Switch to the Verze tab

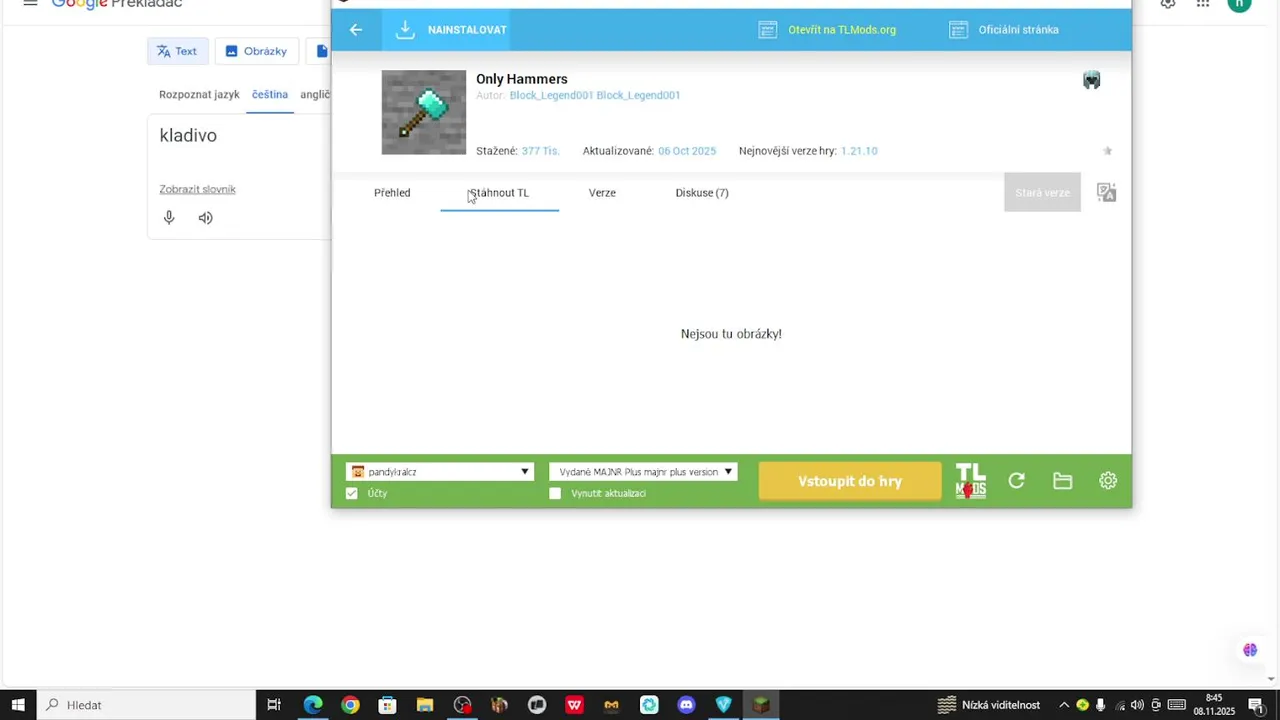[x=602, y=193]
